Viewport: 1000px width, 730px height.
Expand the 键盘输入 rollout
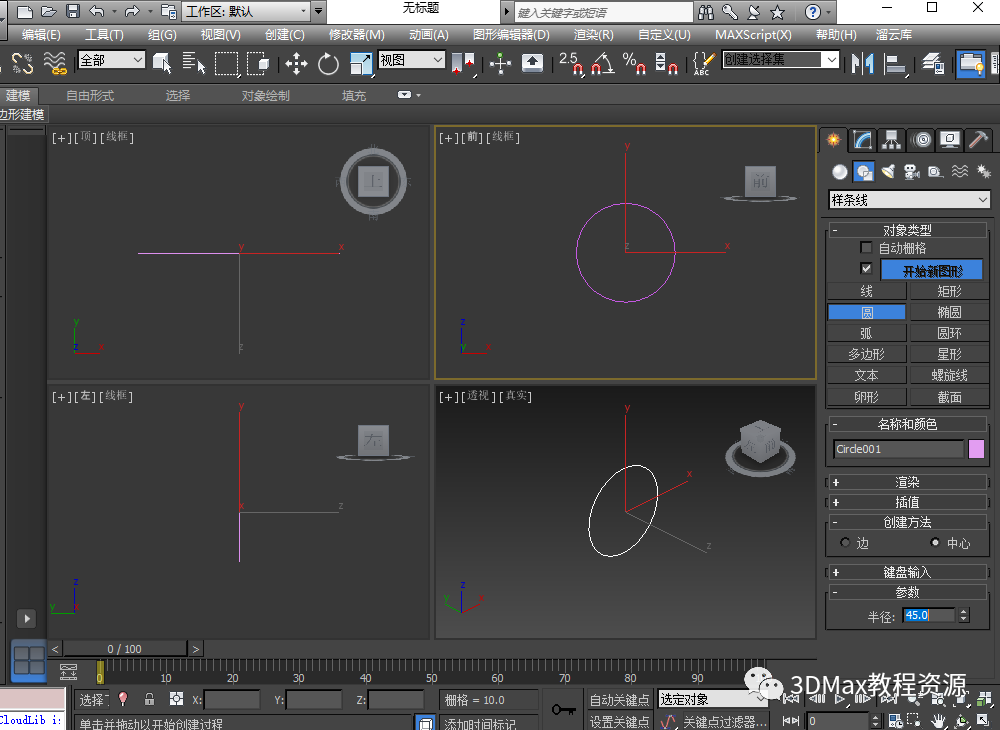click(x=907, y=572)
